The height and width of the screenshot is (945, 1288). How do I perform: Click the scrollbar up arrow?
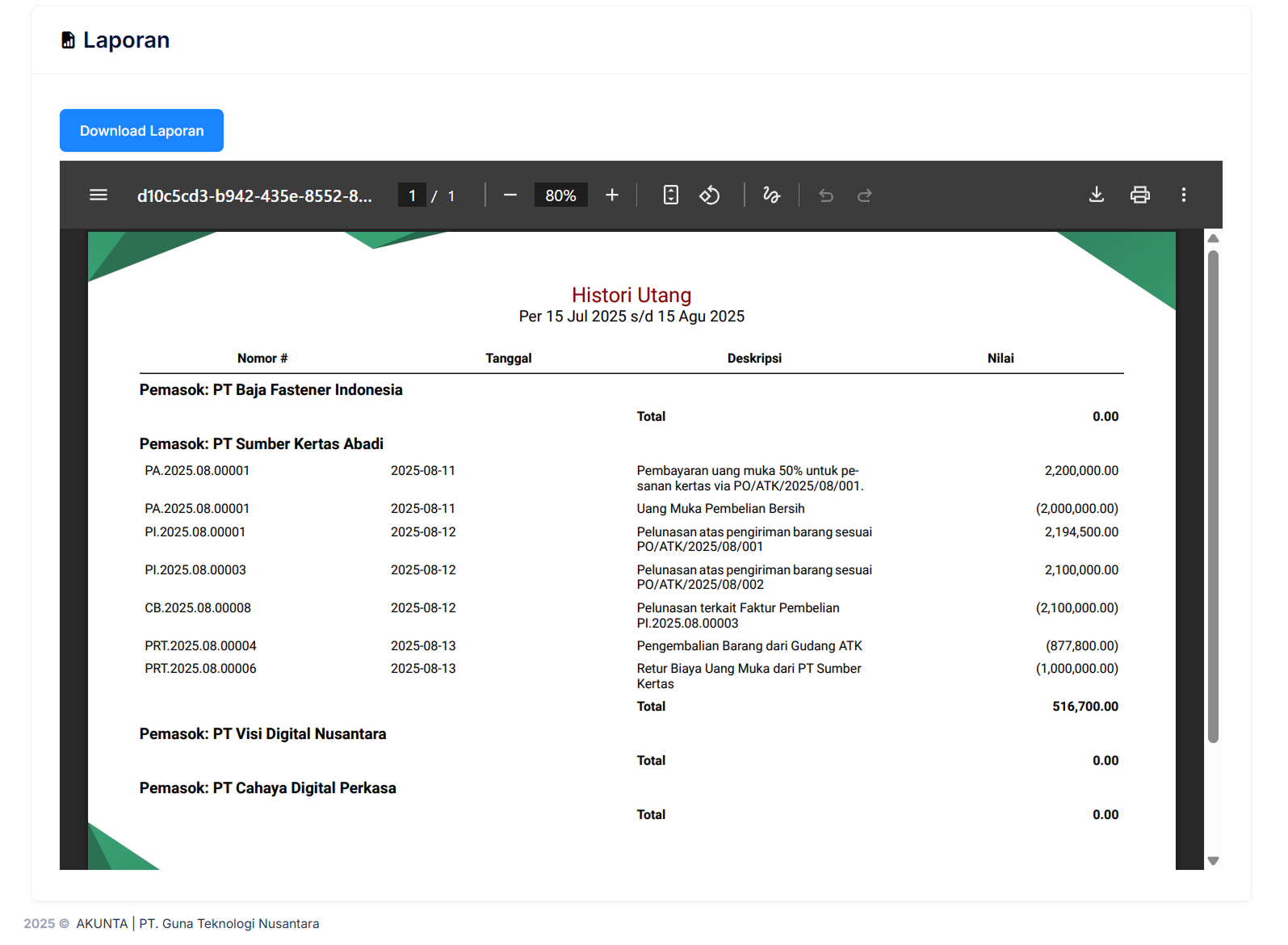[x=1212, y=238]
